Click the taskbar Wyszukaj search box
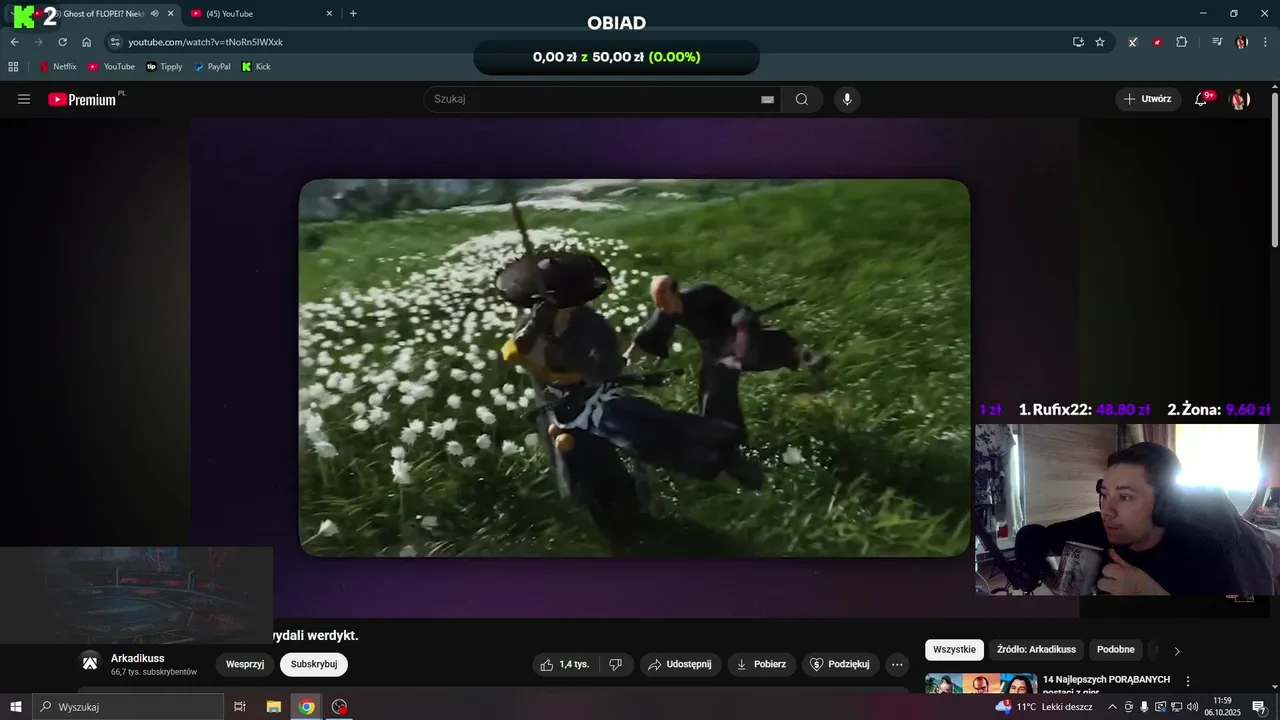This screenshot has height=720, width=1280. point(128,707)
